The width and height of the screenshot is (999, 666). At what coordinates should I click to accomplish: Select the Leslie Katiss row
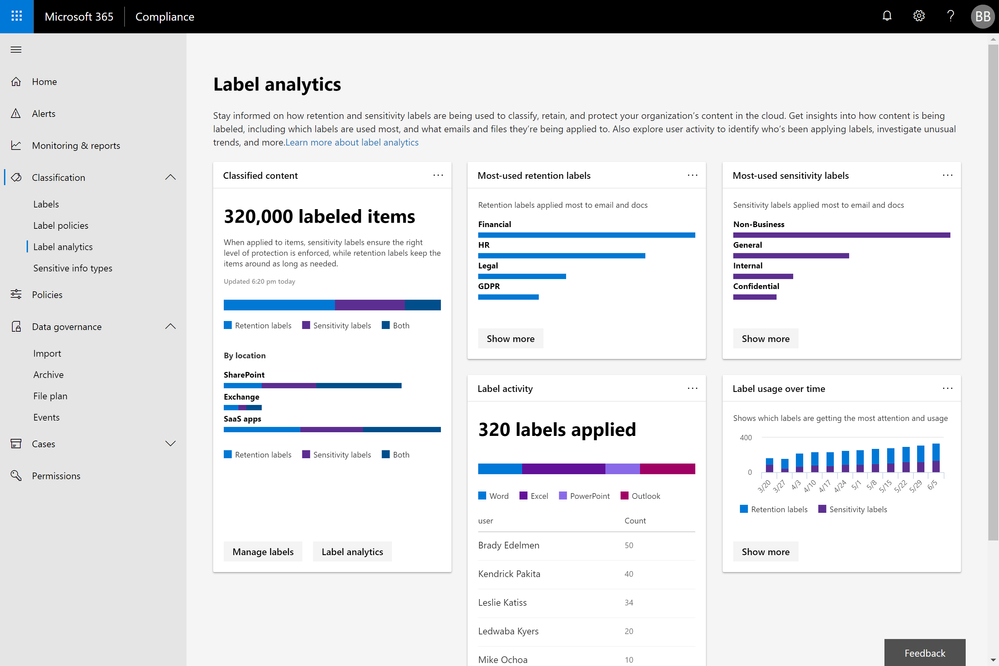tap(586, 603)
